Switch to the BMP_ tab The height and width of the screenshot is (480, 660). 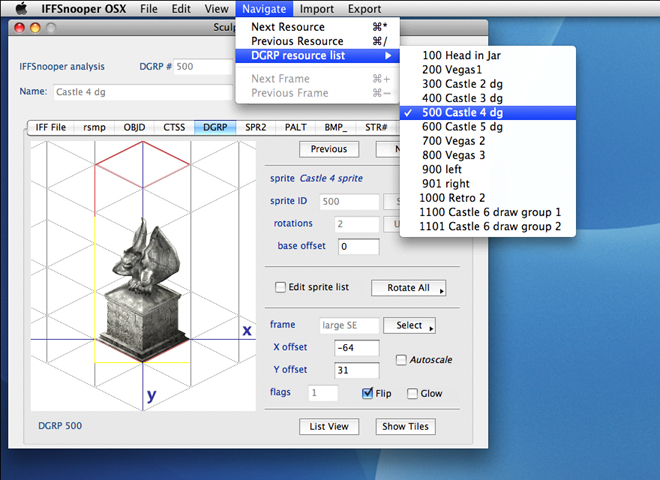(x=335, y=128)
